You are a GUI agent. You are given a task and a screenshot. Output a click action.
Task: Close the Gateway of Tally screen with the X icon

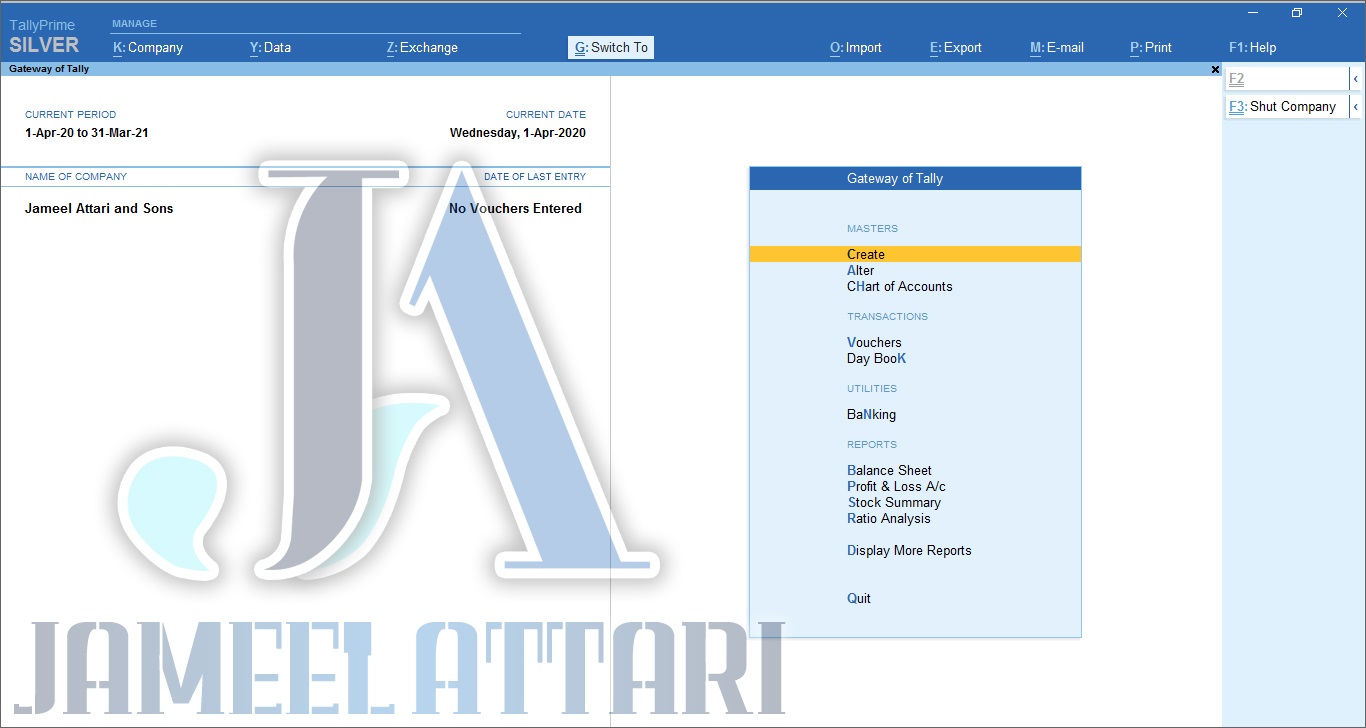pyautogui.click(x=1215, y=69)
